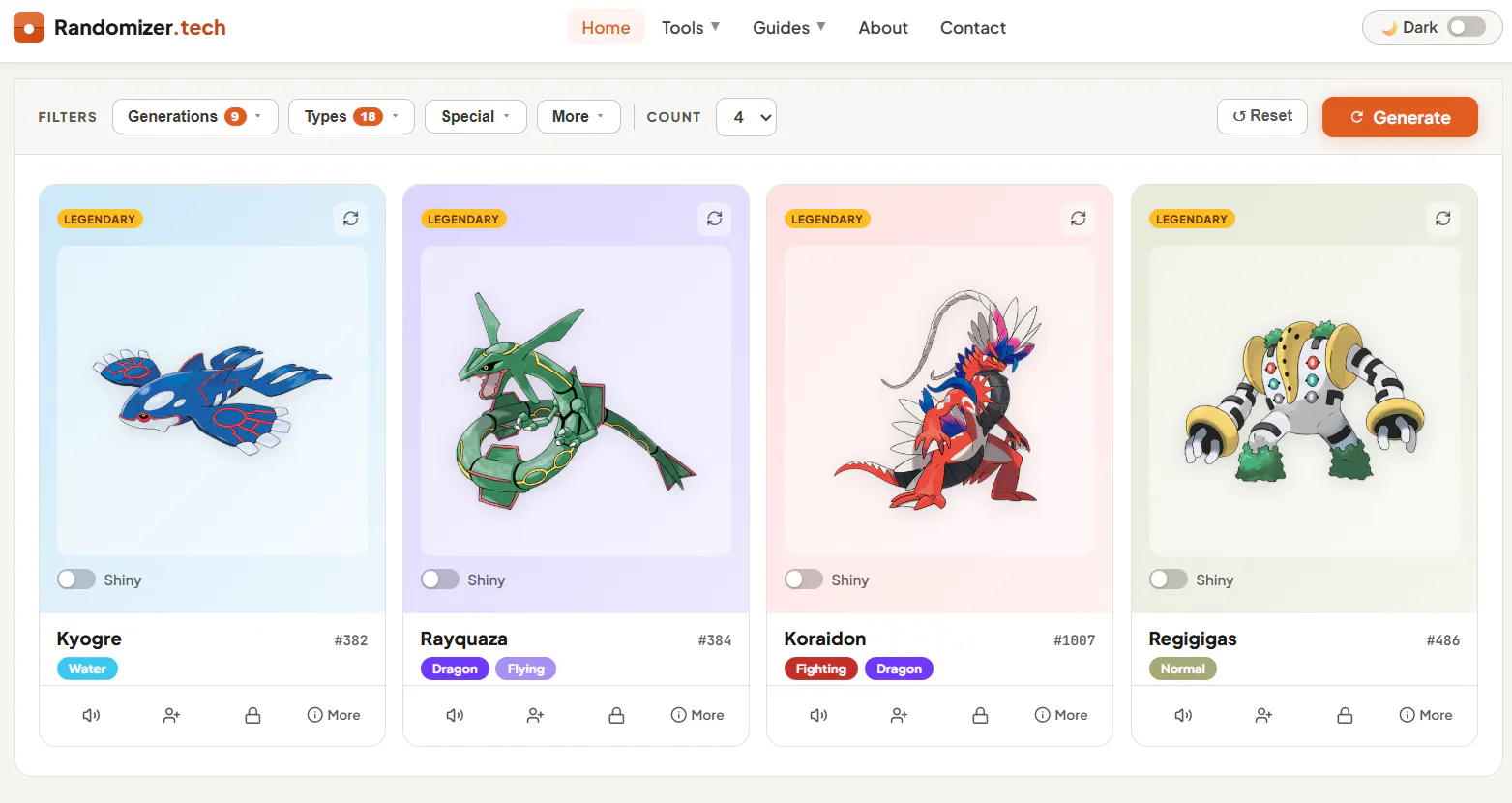Expand the Guides nav menu
Screen dimensions: 1512x803
[x=789, y=28]
